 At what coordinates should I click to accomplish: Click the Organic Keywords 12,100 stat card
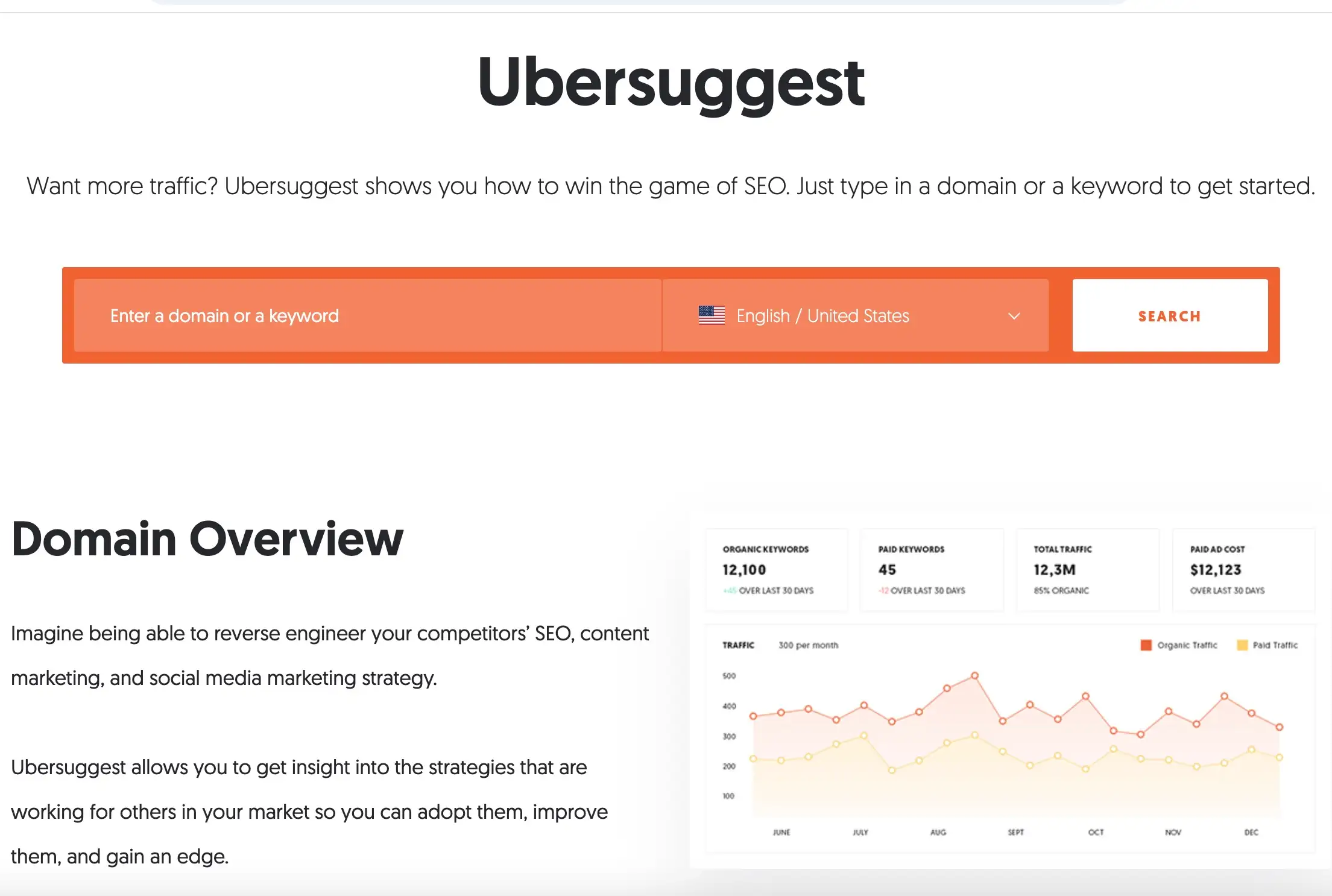coord(777,570)
